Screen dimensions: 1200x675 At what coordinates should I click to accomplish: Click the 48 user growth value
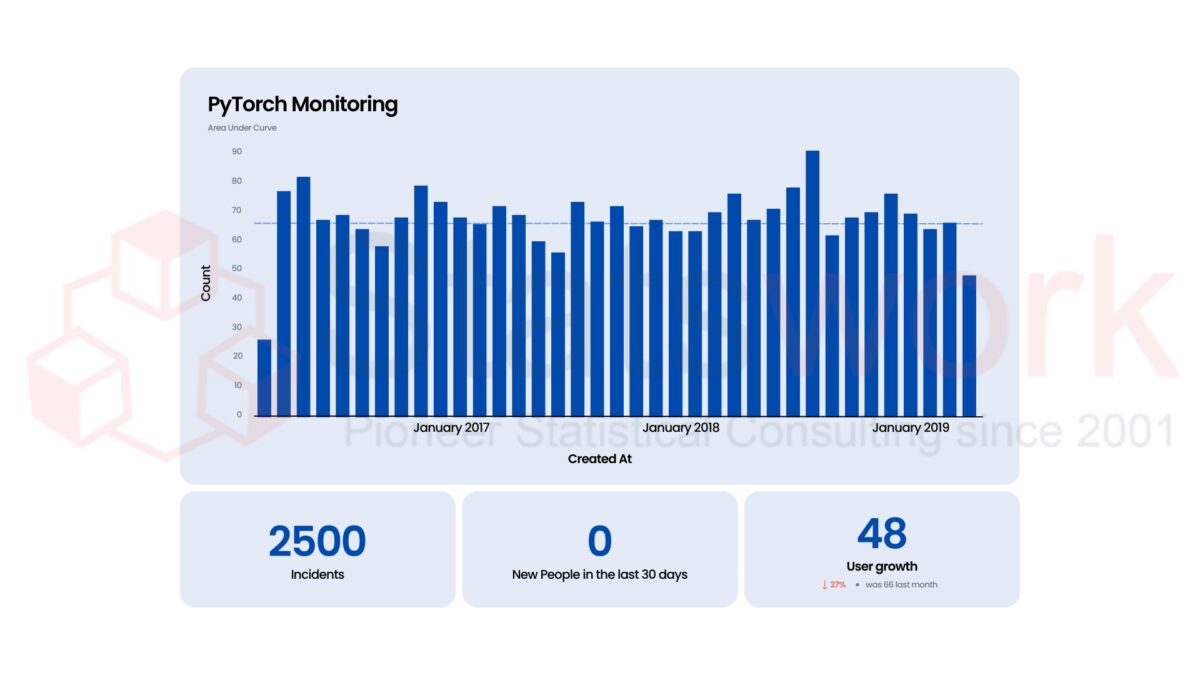pyautogui.click(x=882, y=534)
